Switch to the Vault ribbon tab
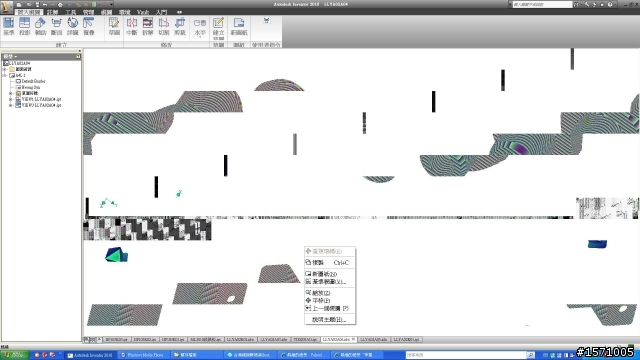Image resolution: width=640 pixels, height=360 pixels. pos(143,12)
